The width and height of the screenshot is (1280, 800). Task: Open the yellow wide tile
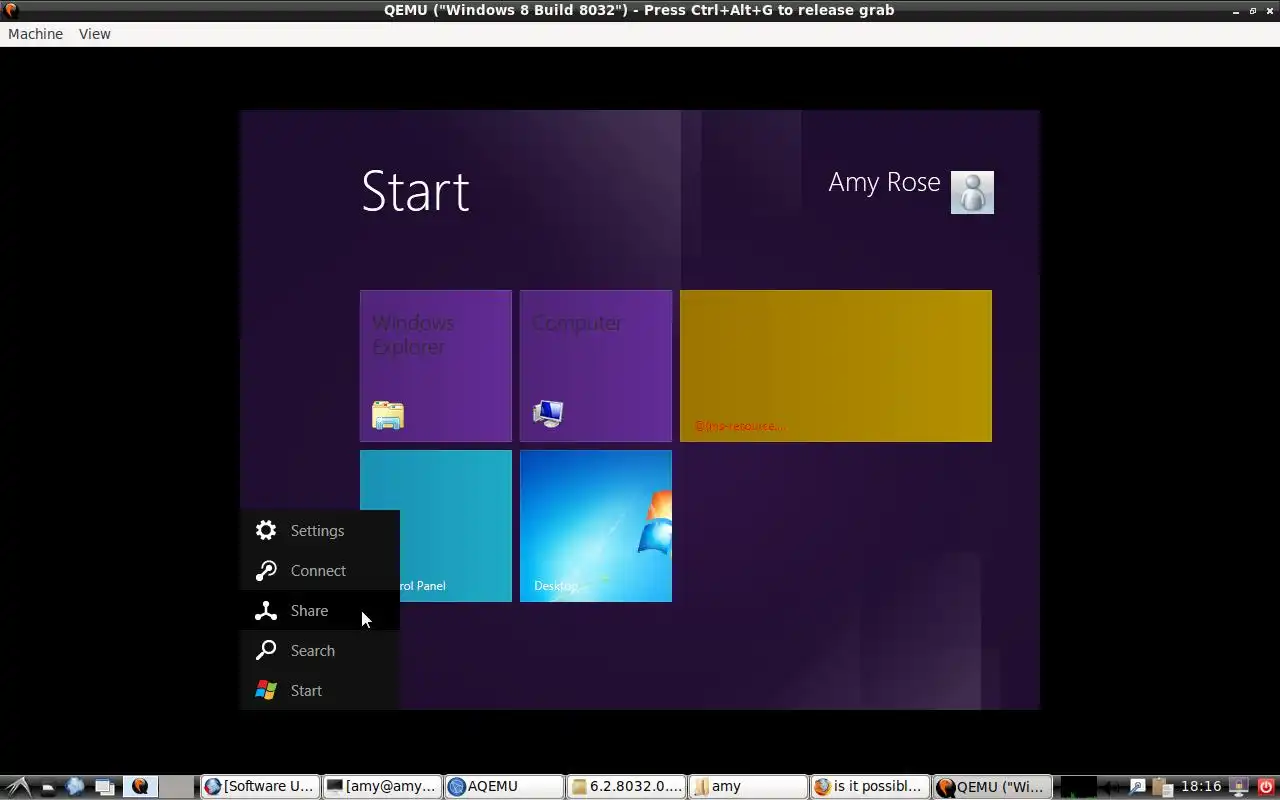point(836,366)
